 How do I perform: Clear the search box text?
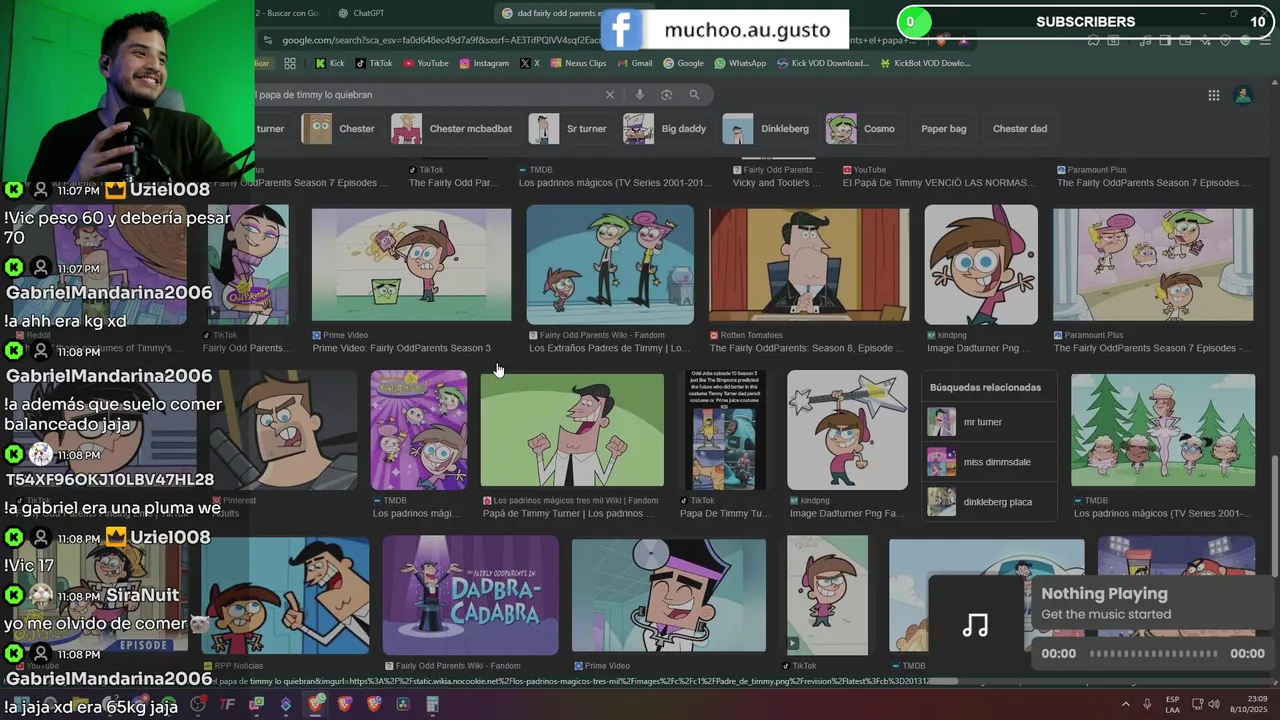[x=609, y=95]
